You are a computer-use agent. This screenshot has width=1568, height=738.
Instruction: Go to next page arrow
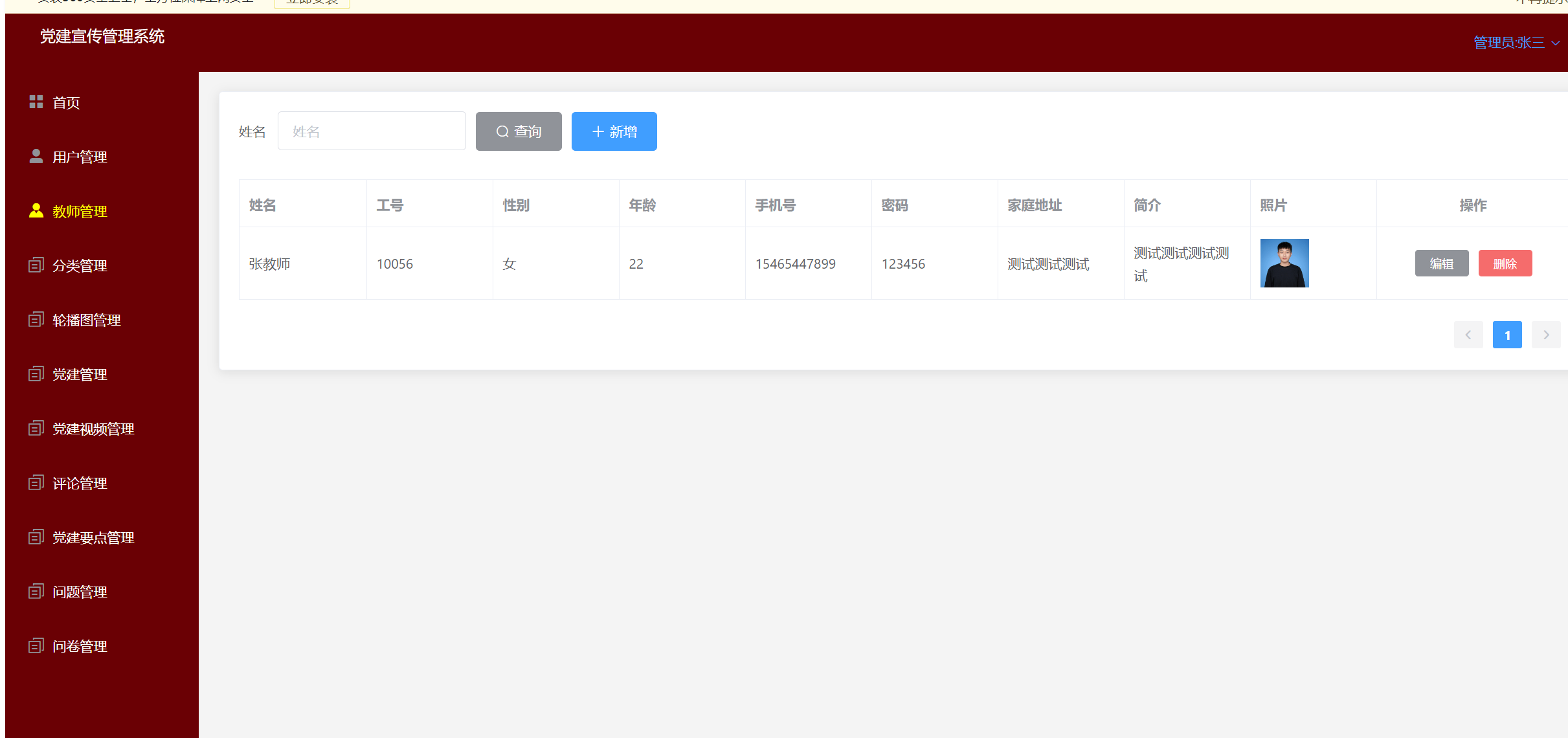(x=1546, y=335)
